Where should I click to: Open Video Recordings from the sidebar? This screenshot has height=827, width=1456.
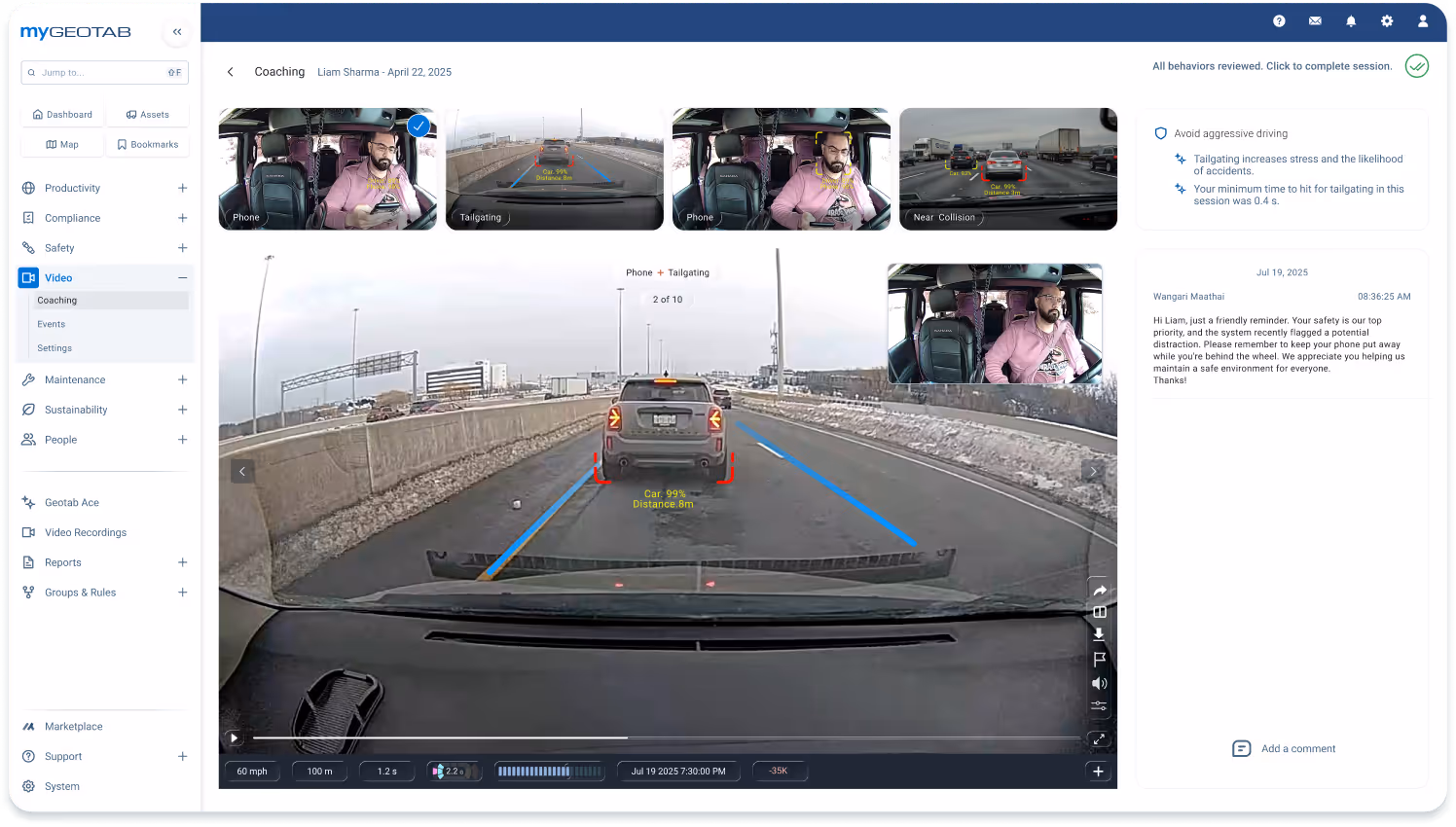[x=86, y=532]
